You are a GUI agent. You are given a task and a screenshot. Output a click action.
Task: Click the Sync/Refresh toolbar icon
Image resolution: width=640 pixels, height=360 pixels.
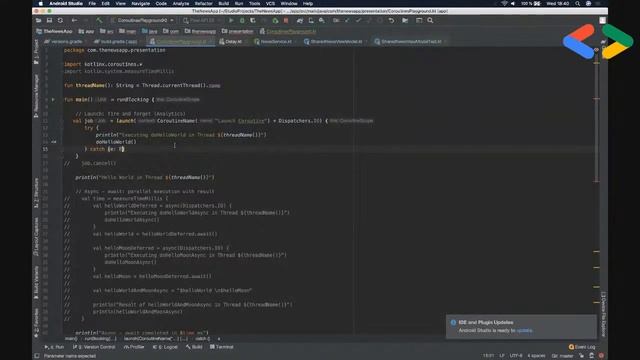[x=60, y=20]
